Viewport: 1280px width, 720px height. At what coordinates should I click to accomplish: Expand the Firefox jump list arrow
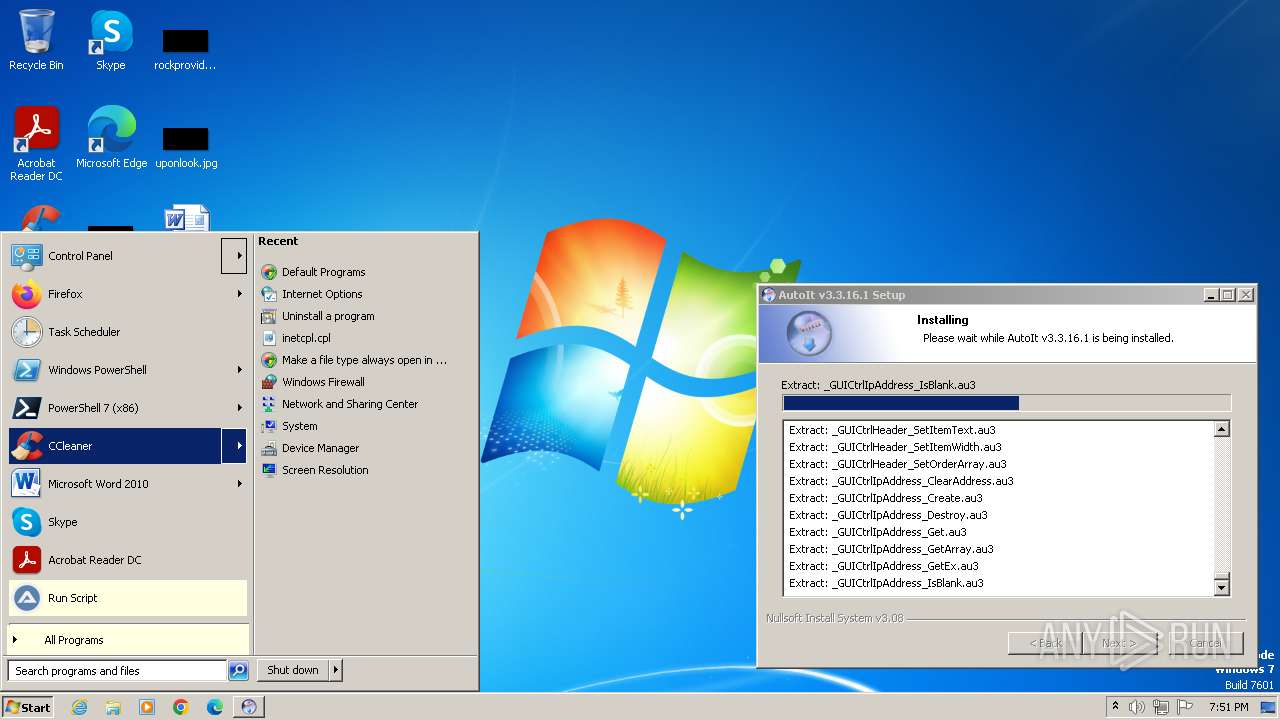point(239,294)
